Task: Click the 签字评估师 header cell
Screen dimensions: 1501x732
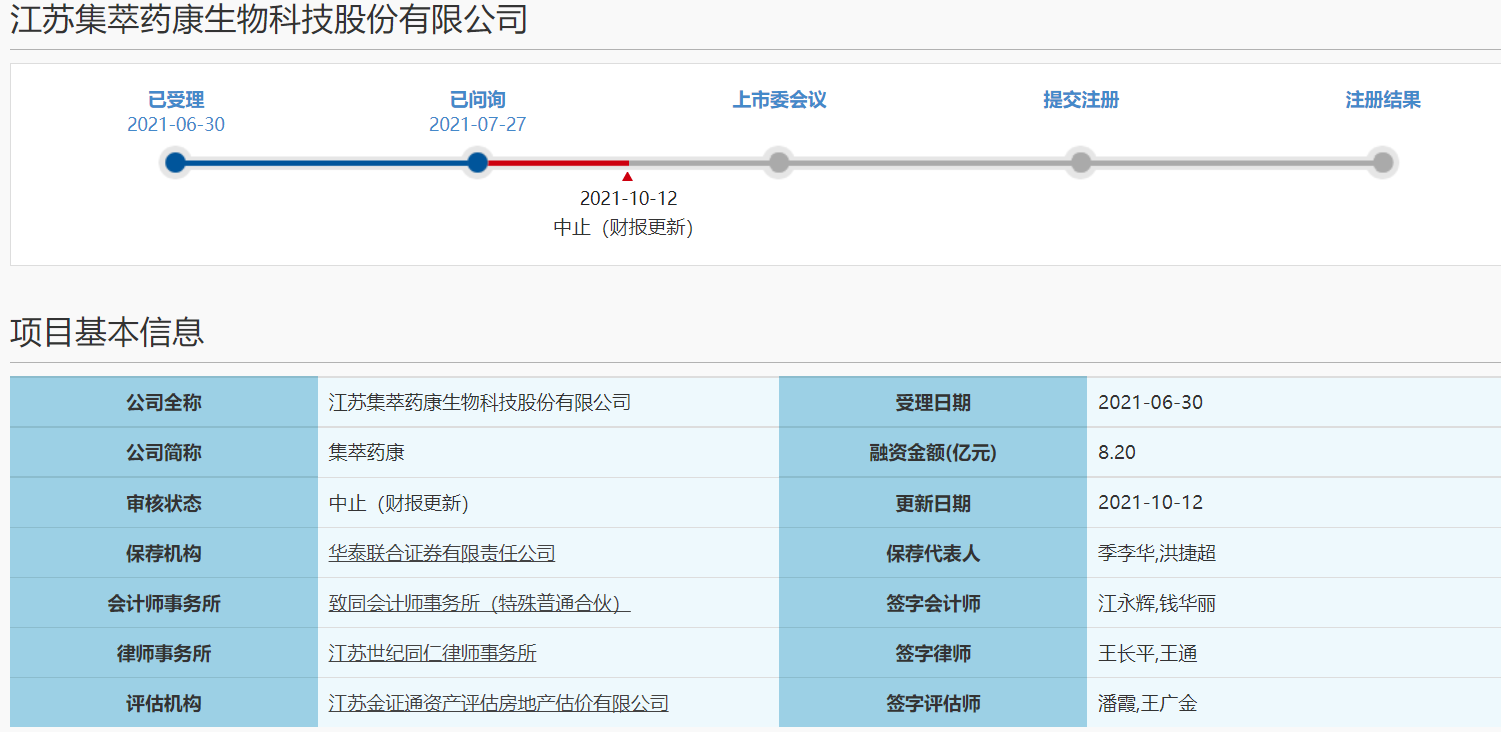Action: click(933, 703)
